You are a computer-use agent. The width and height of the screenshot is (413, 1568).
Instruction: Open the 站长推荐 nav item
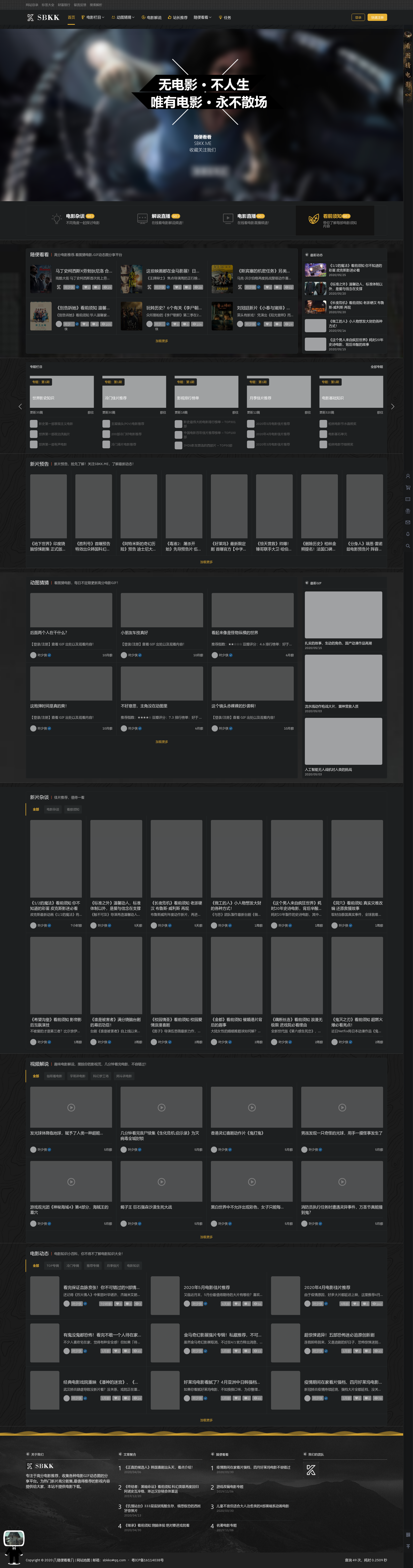point(178,18)
